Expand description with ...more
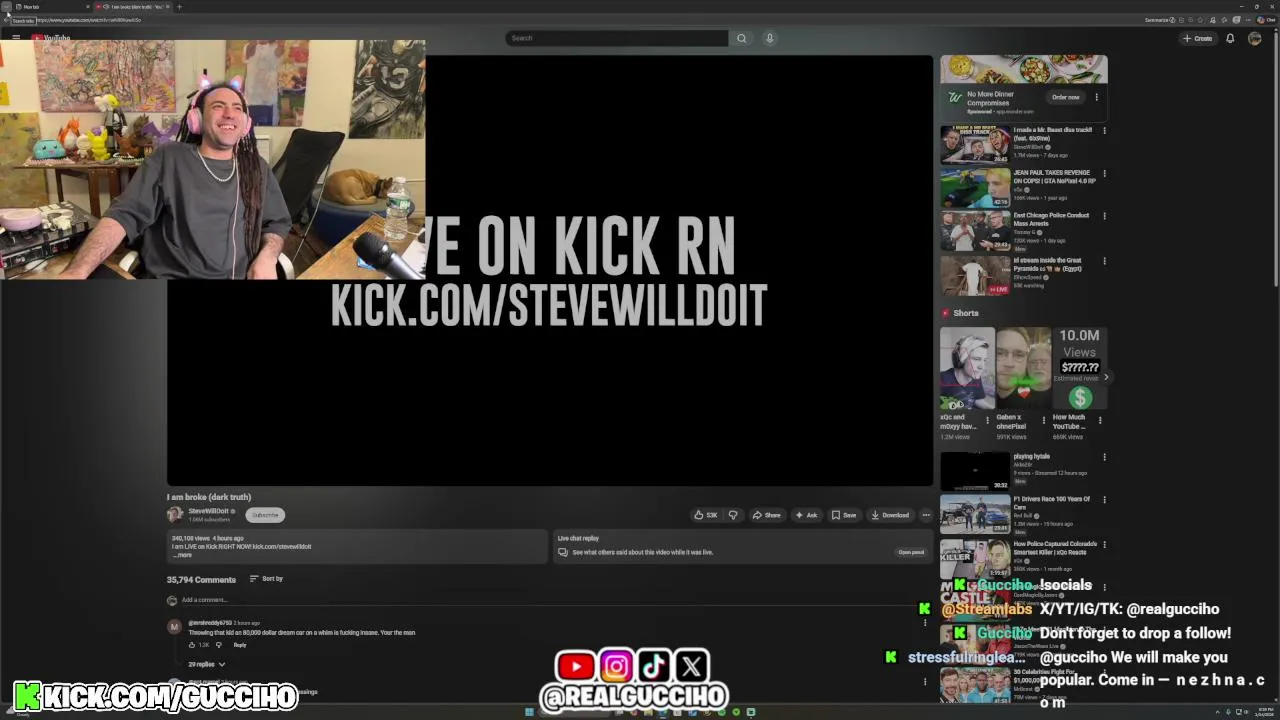Viewport: 1280px width, 720px height. [x=183, y=555]
